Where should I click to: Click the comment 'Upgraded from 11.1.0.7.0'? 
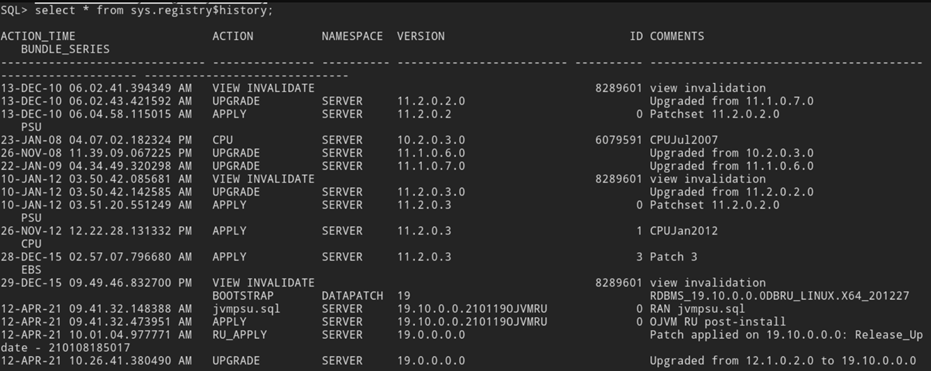coord(732,102)
